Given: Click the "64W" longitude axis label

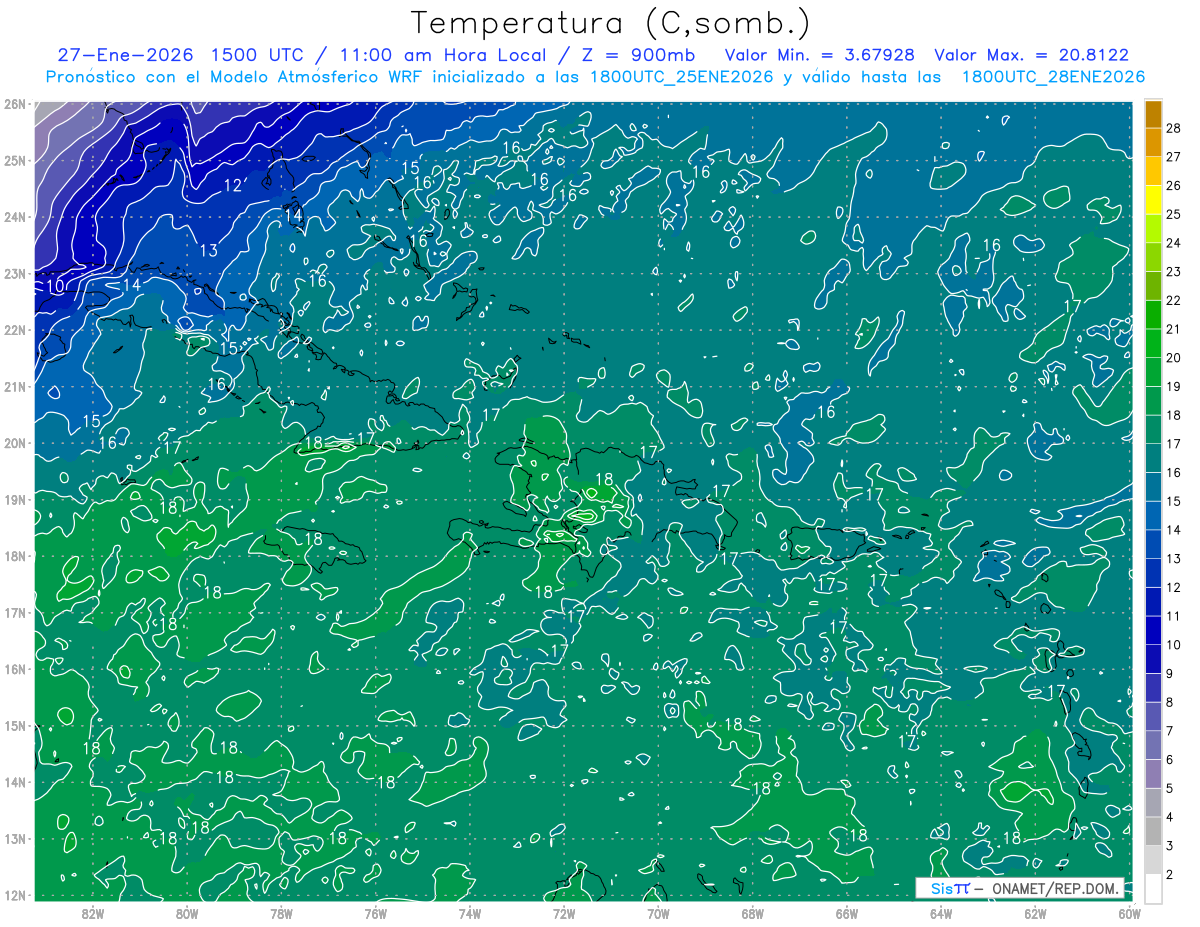Looking at the screenshot, I should click(940, 912).
